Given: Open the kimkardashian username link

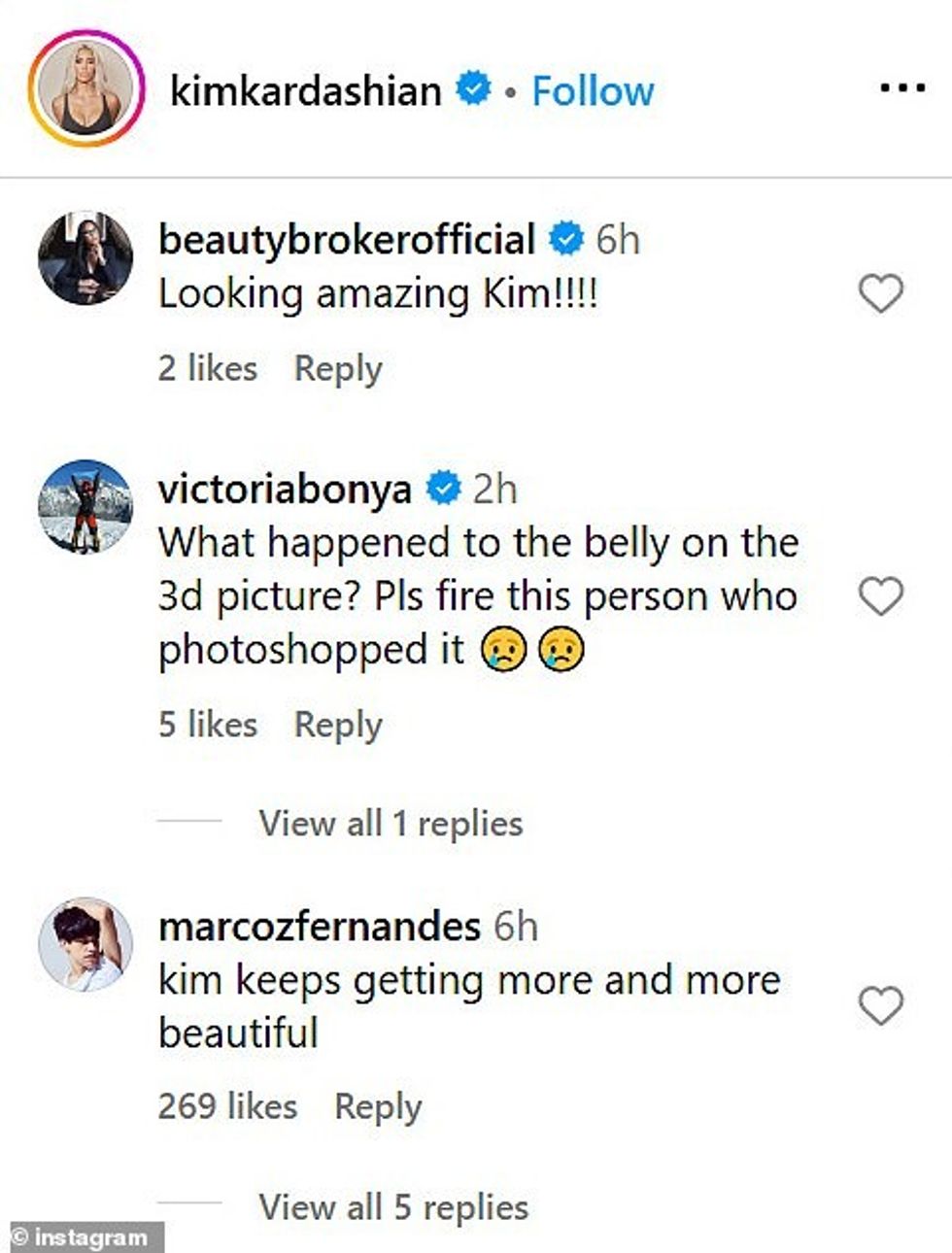Looking at the screenshot, I should 305,91.
